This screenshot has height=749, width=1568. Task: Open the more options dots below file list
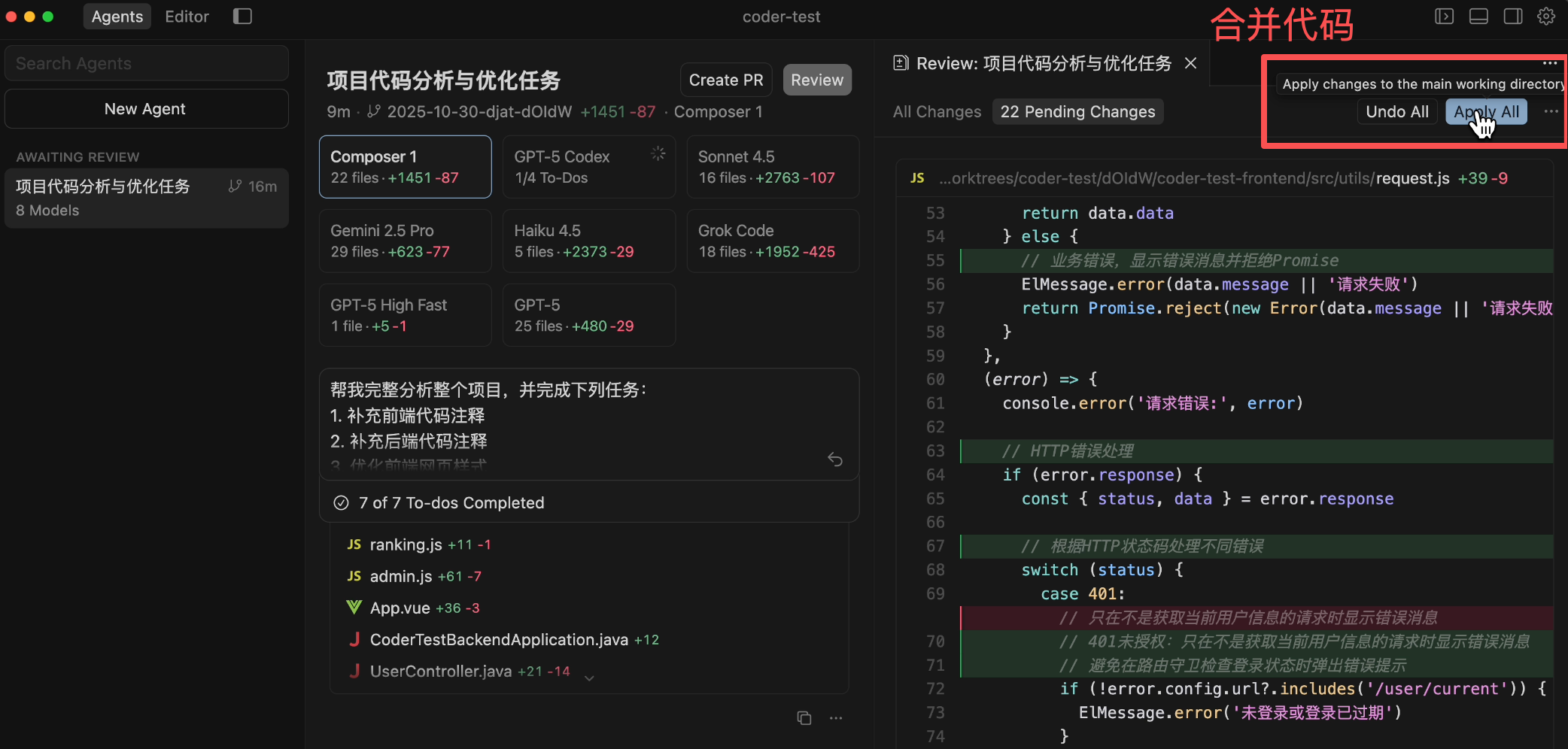836,718
